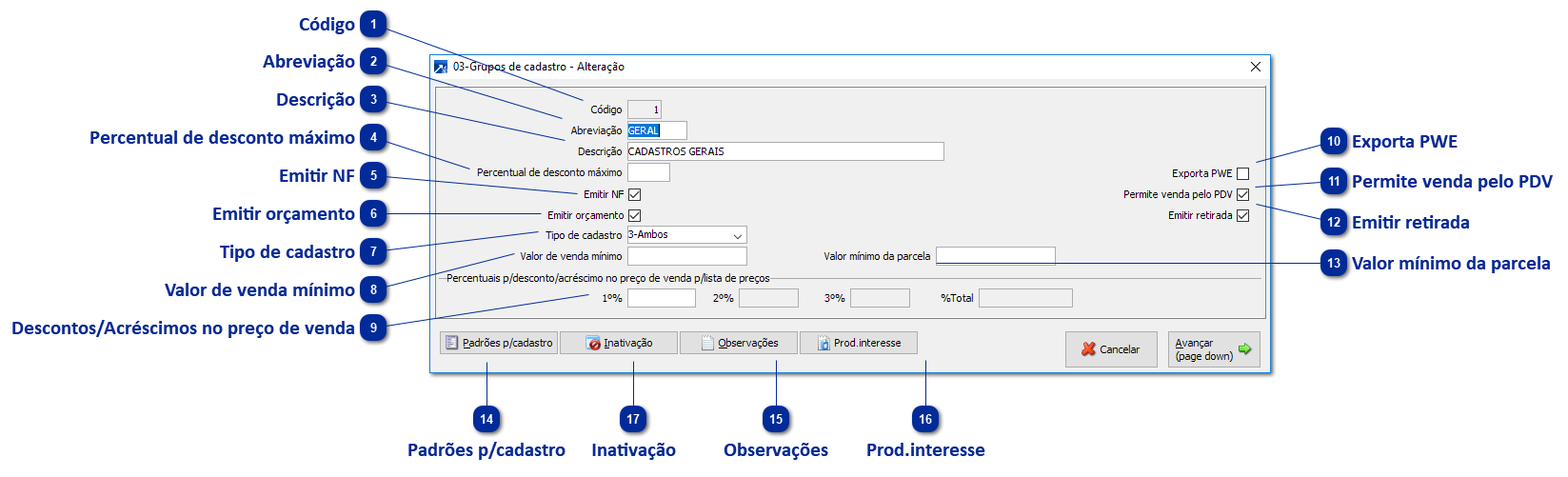Focus the Valor mínimo da parcela field
1568x477 pixels.
996,256
